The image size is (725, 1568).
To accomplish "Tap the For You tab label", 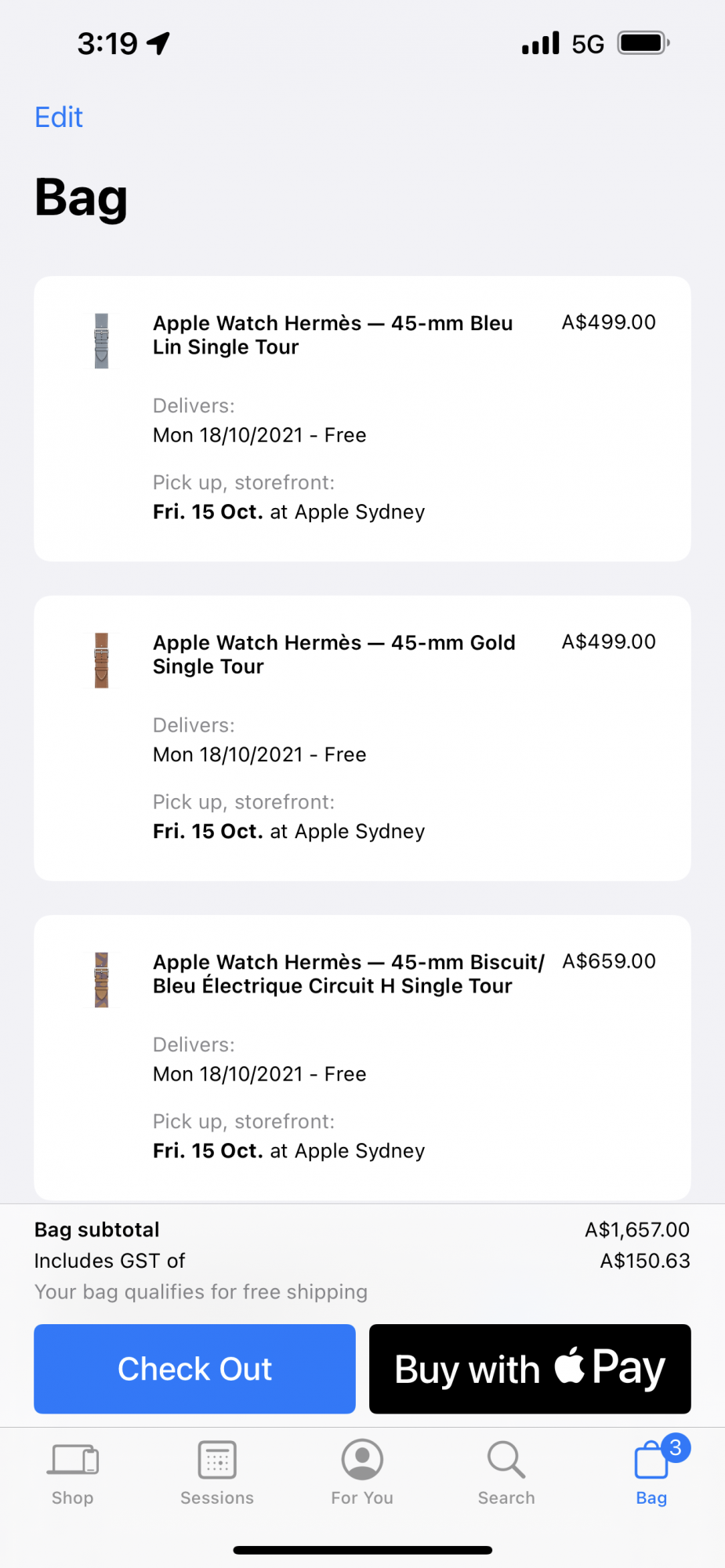I will pos(362,1497).
